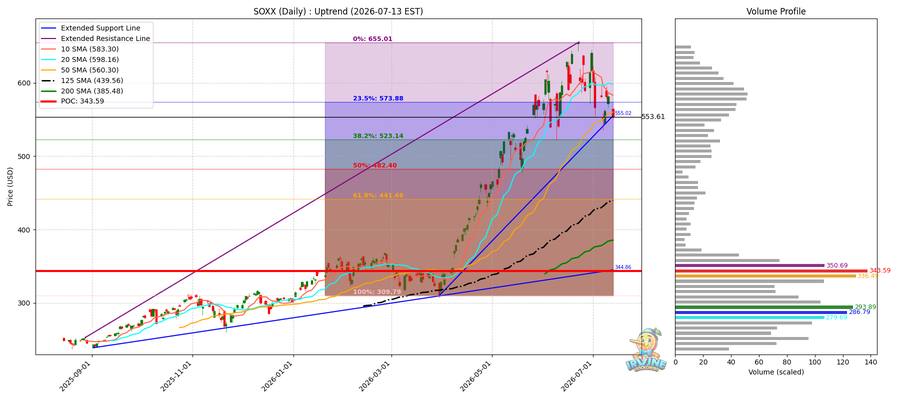Click the 500 price axis tick
The height and width of the screenshot is (400, 900).
25,156
